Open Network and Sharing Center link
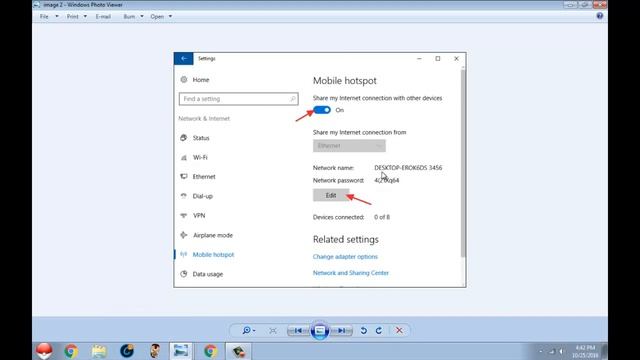This screenshot has width=640, height=360. pos(351,273)
